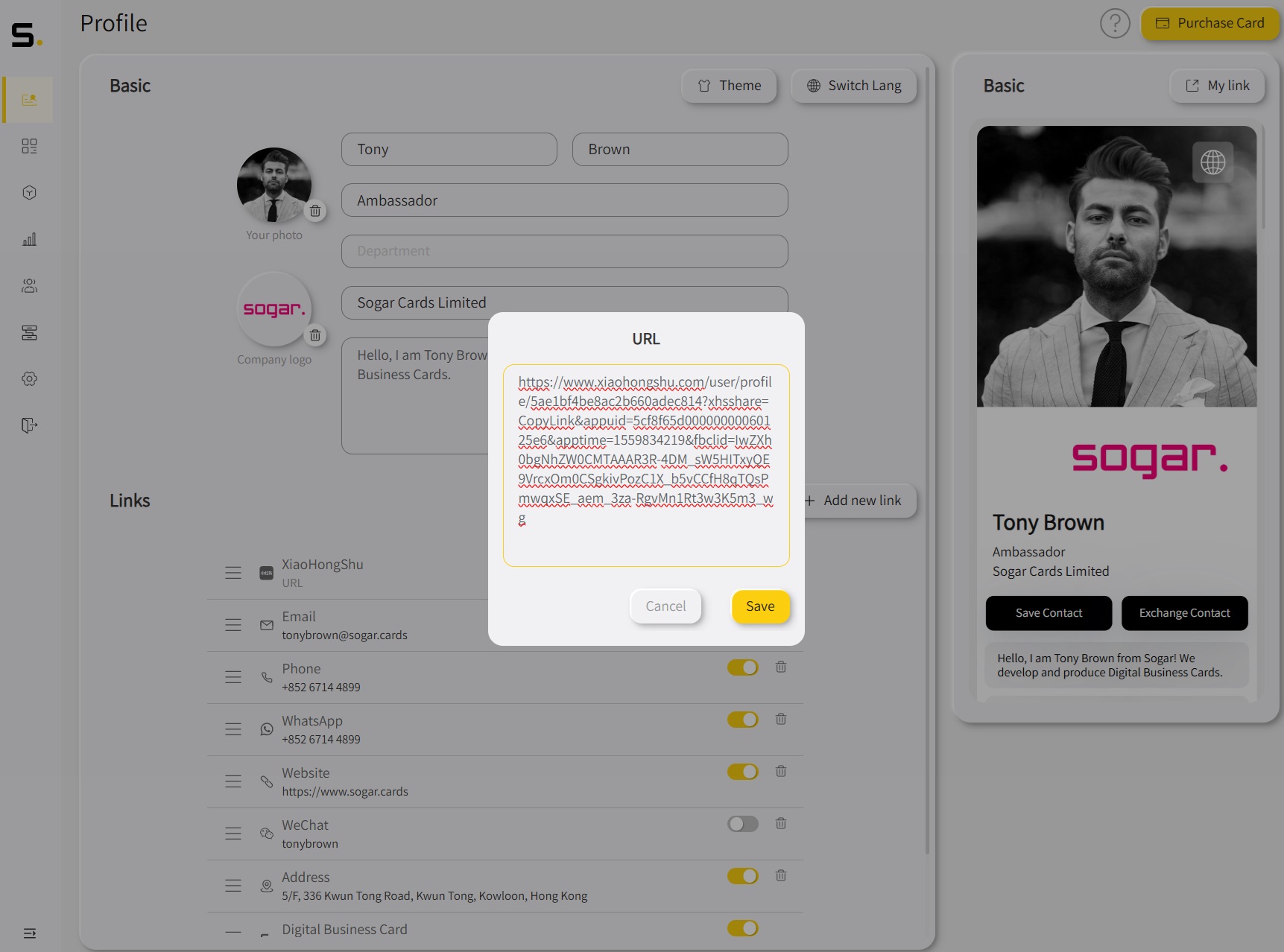This screenshot has height=952, width=1284.
Task: Delete the Website link row
Action: tap(781, 771)
